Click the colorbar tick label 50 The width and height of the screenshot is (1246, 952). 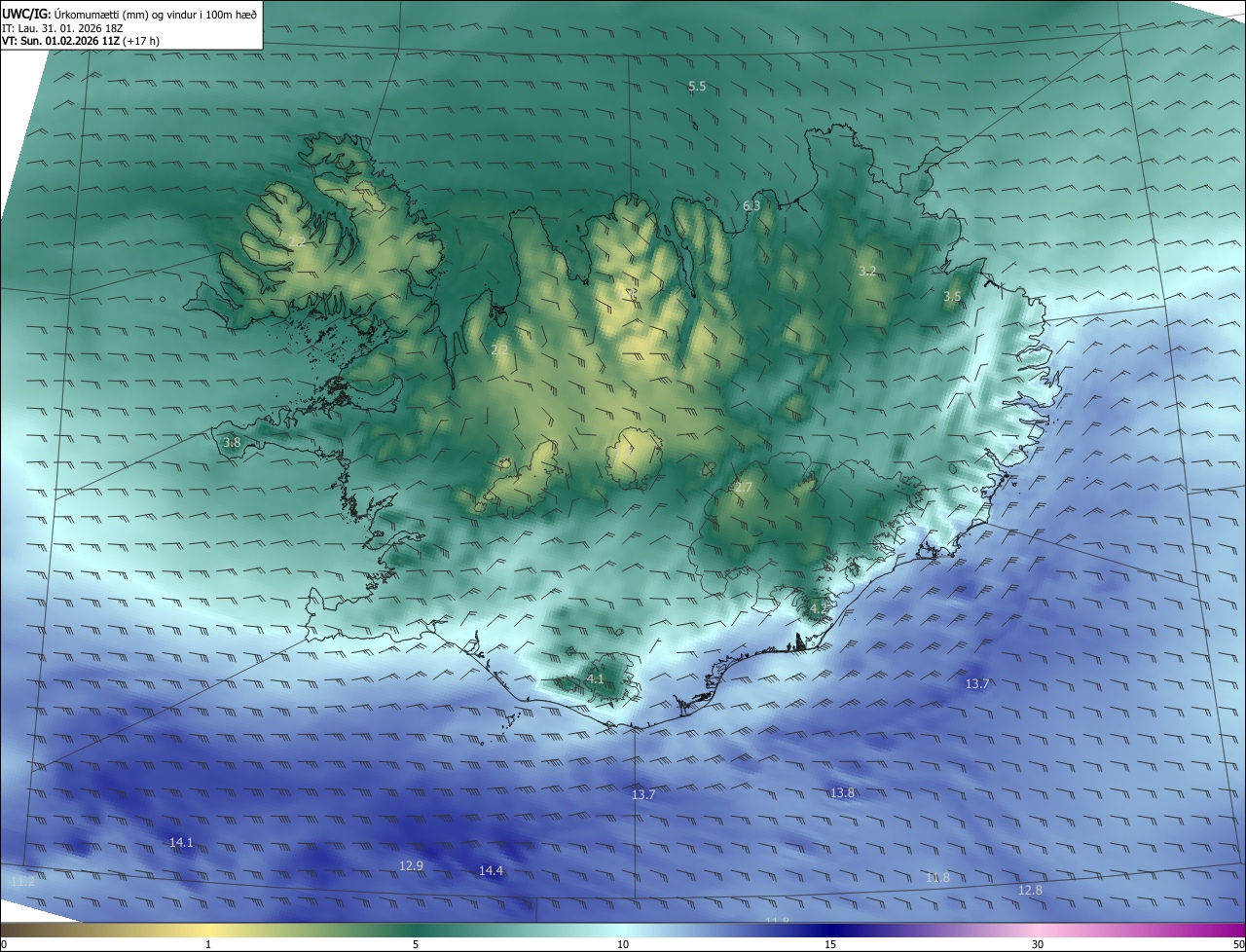pyautogui.click(x=1238, y=944)
